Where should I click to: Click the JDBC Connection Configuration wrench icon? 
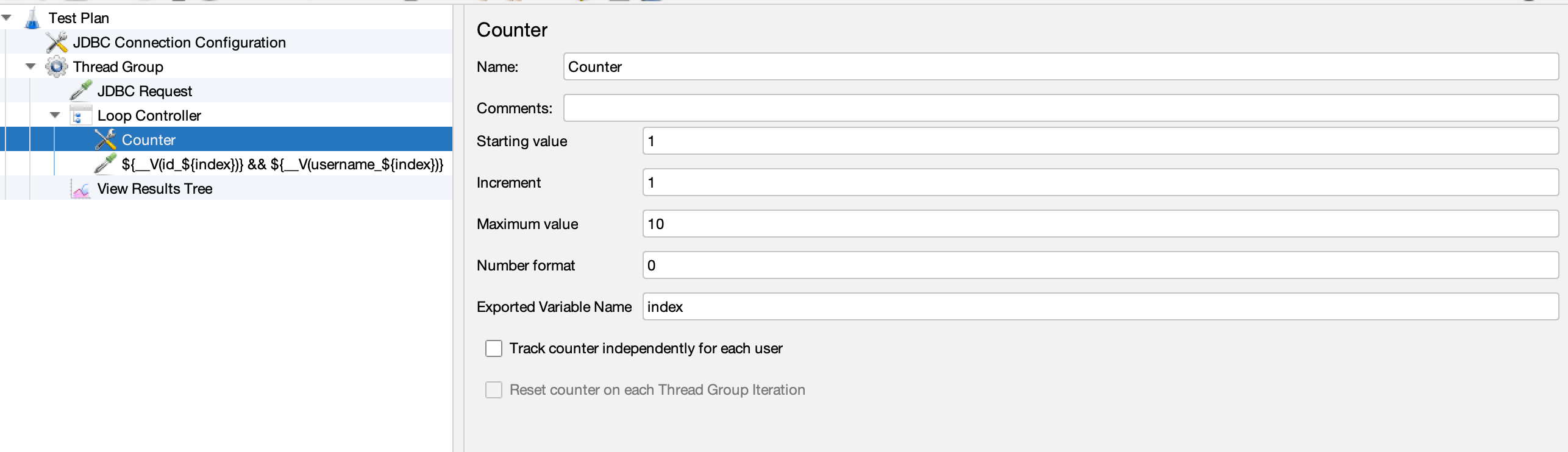coord(57,43)
